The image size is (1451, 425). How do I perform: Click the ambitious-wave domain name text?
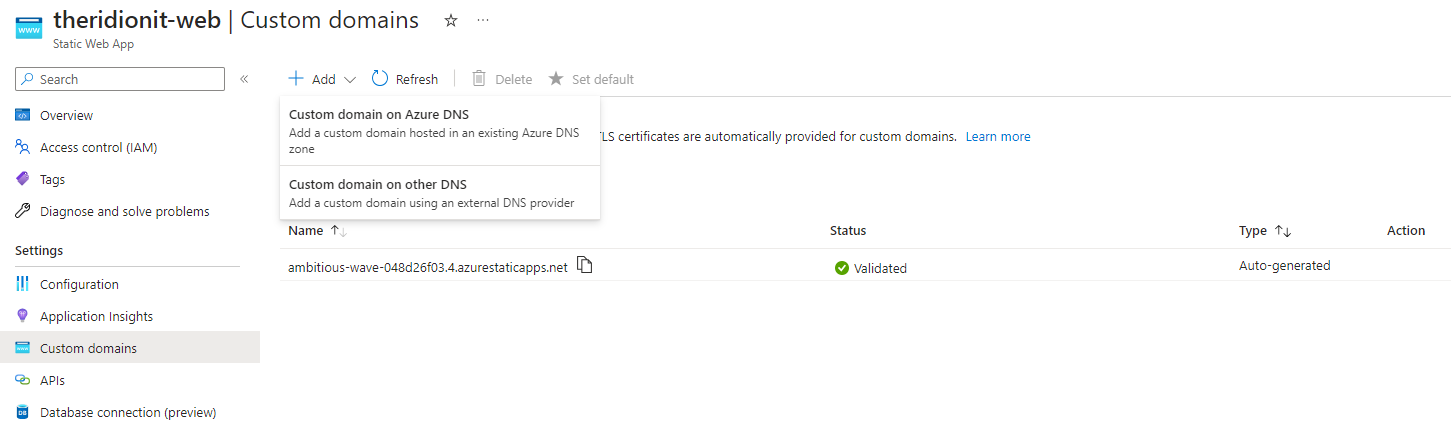(x=428, y=267)
